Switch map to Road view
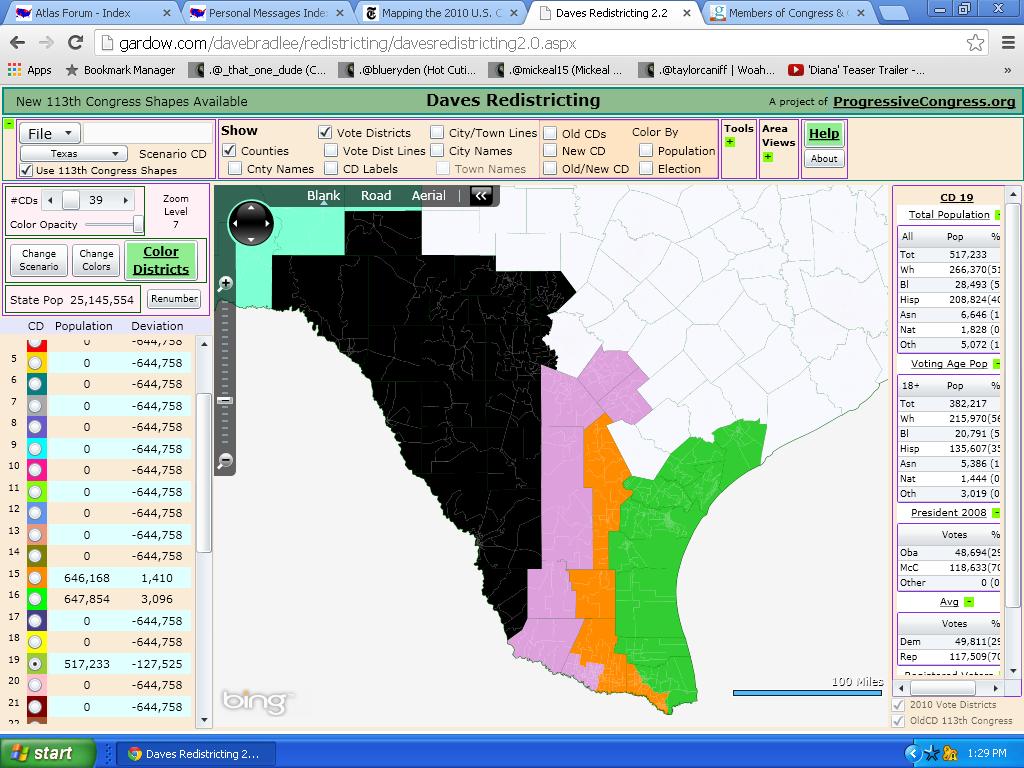The width and height of the screenshot is (1024, 768). 376,195
